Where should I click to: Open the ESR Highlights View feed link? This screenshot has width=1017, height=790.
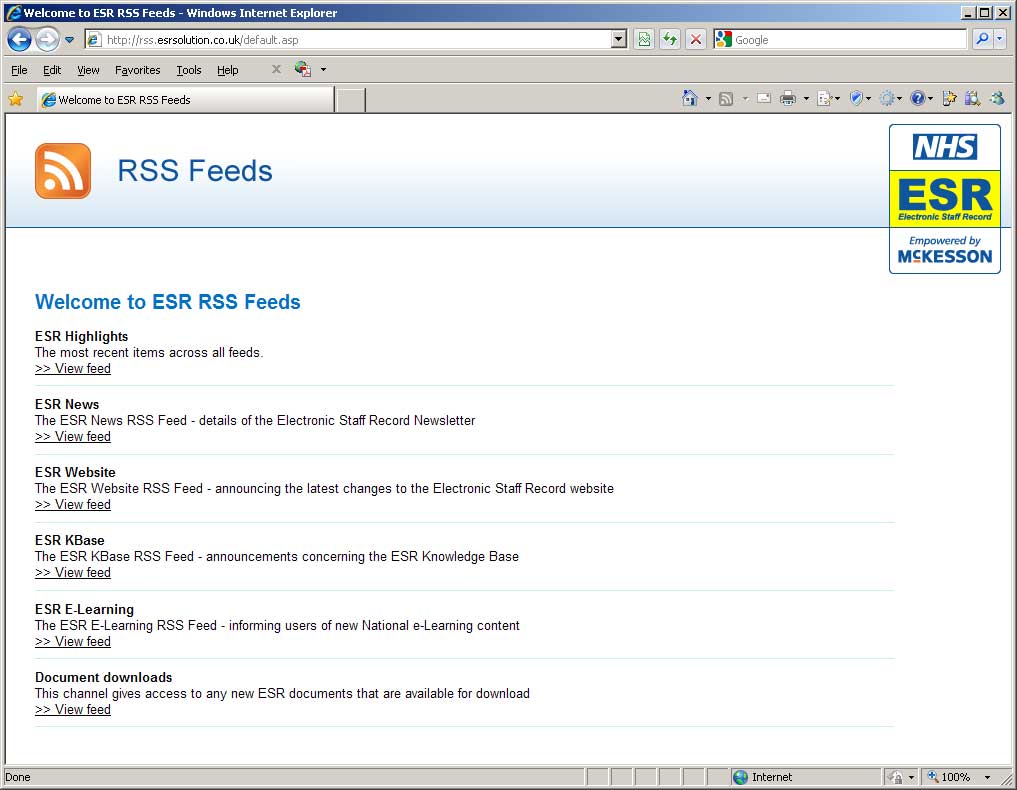(x=73, y=368)
